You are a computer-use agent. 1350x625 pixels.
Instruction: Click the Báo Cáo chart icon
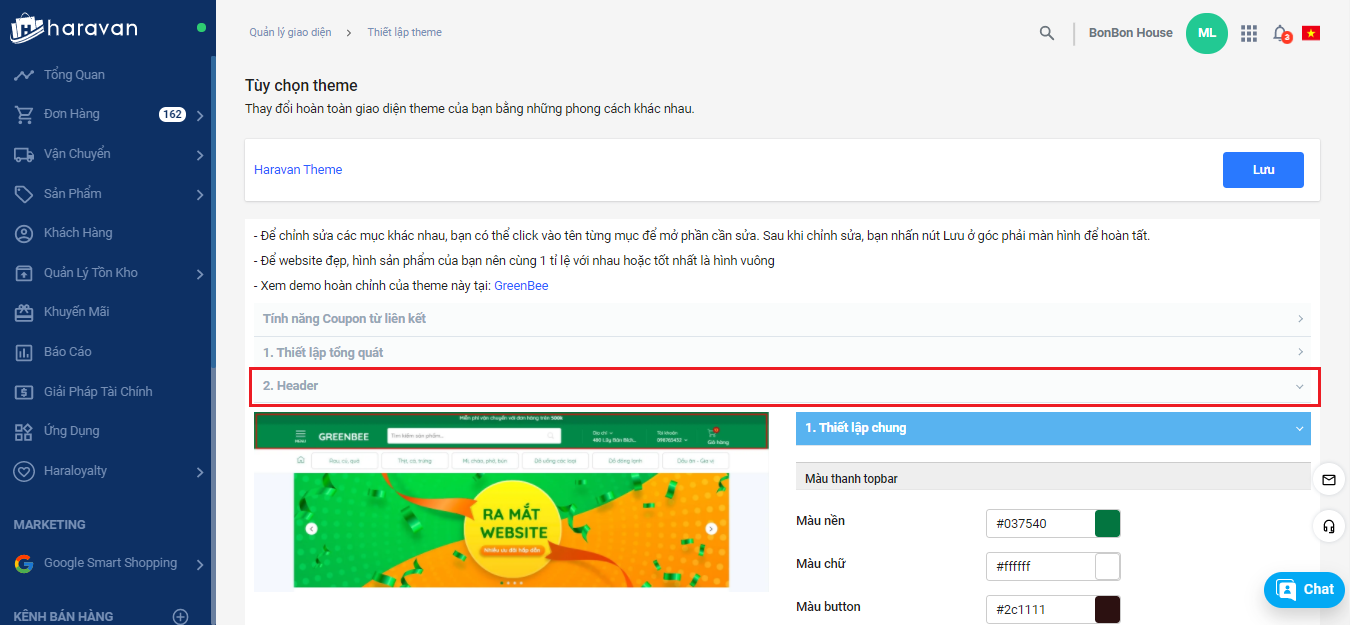(24, 352)
